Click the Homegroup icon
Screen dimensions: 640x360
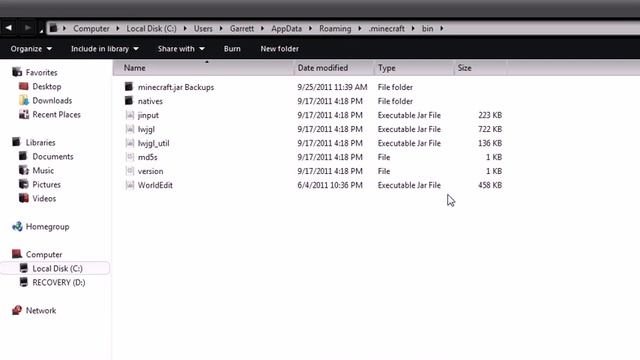tap(17, 226)
